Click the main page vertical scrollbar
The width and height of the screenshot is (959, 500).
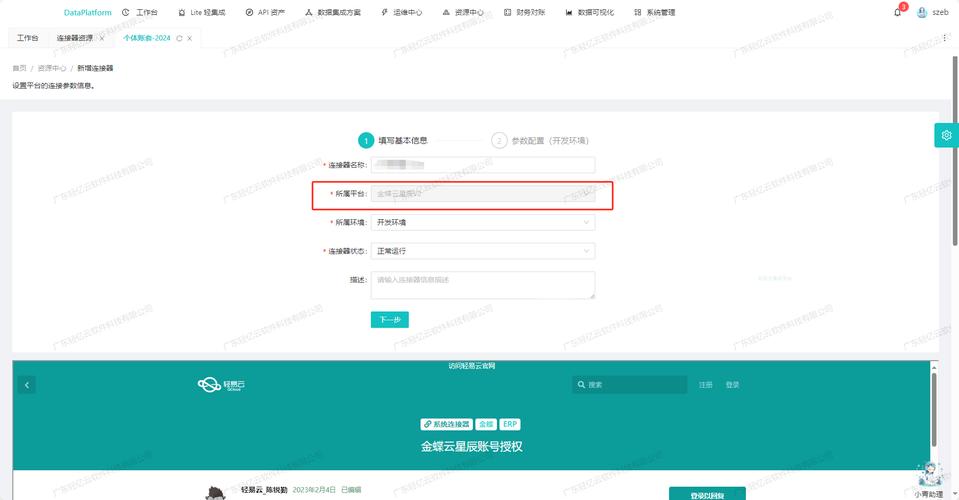click(x=955, y=151)
